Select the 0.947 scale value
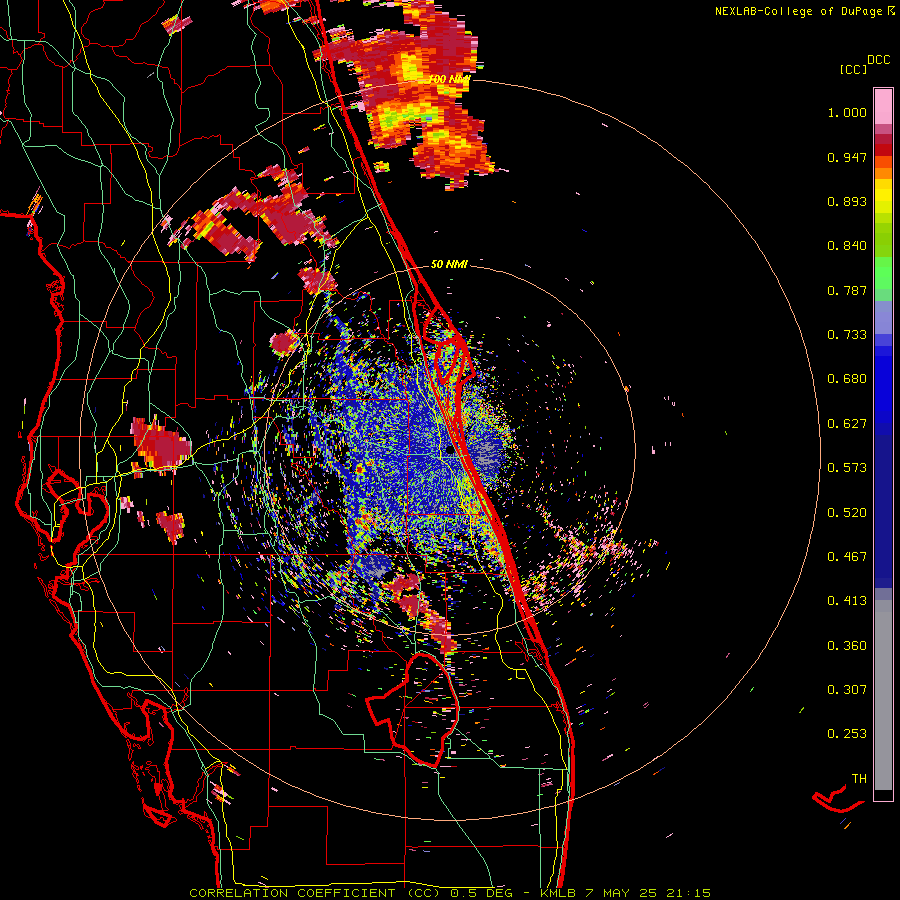This screenshot has height=900, width=900. tap(847, 157)
